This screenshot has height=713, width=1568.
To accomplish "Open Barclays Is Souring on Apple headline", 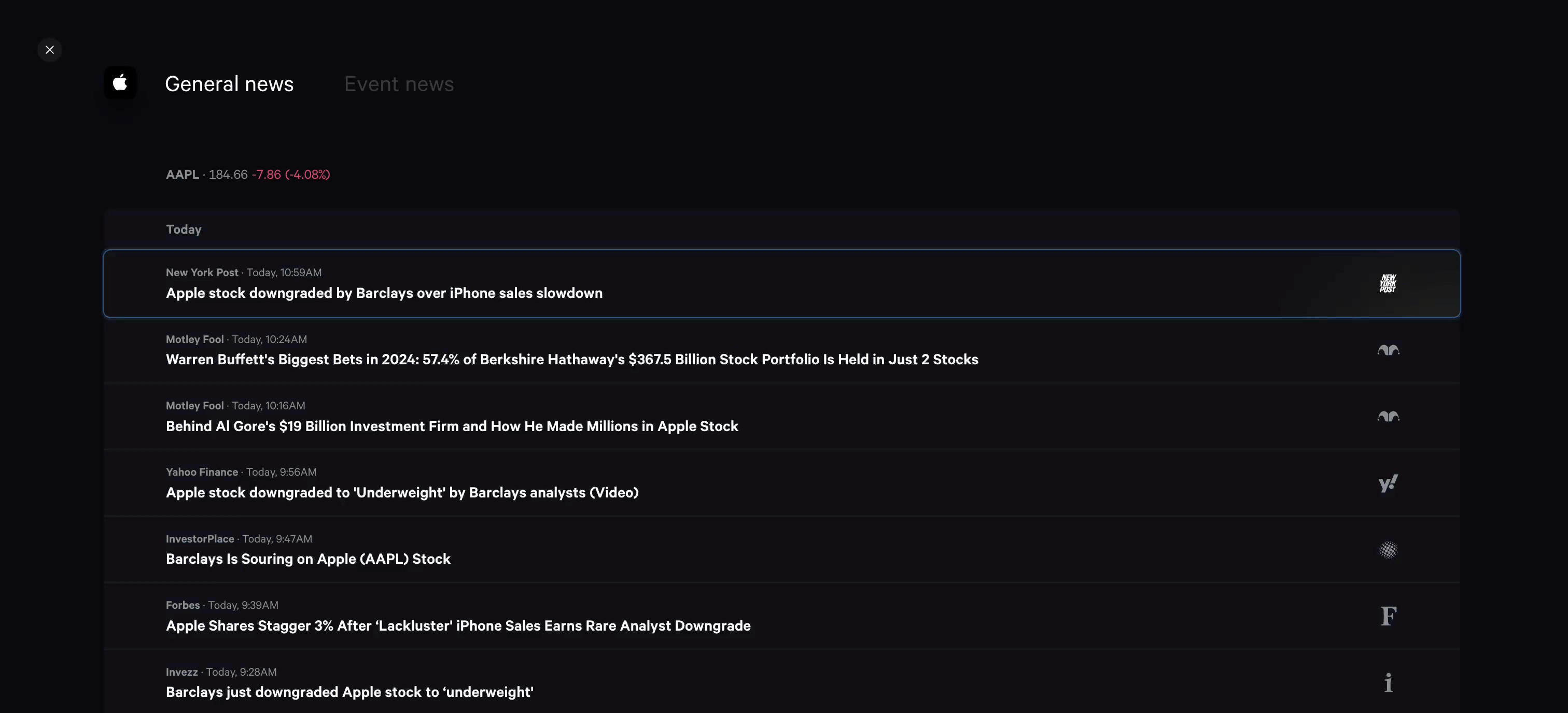I will (308, 559).
